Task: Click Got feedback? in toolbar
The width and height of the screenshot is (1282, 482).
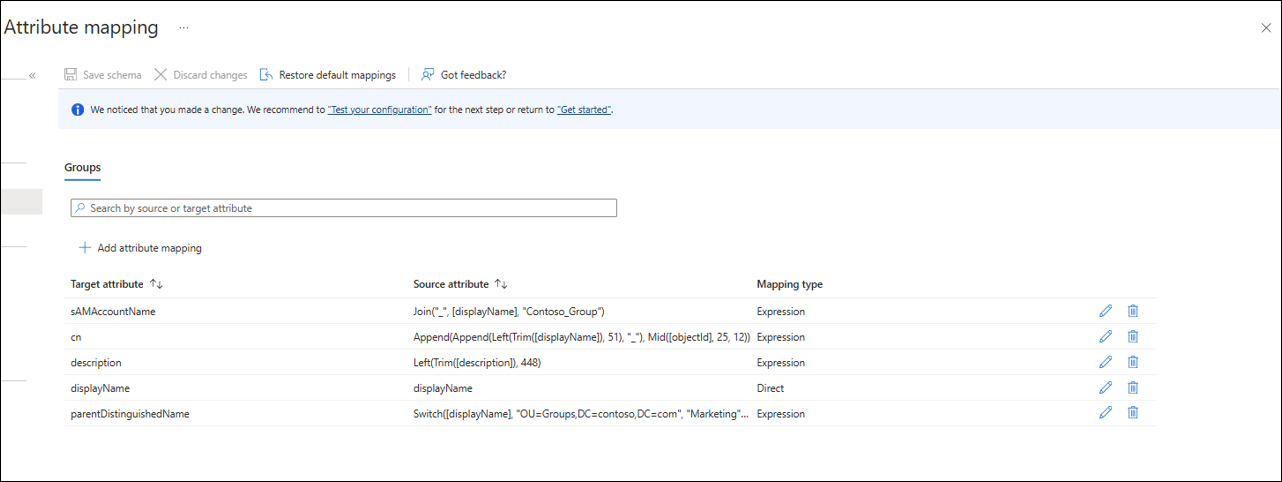Action: [x=464, y=75]
